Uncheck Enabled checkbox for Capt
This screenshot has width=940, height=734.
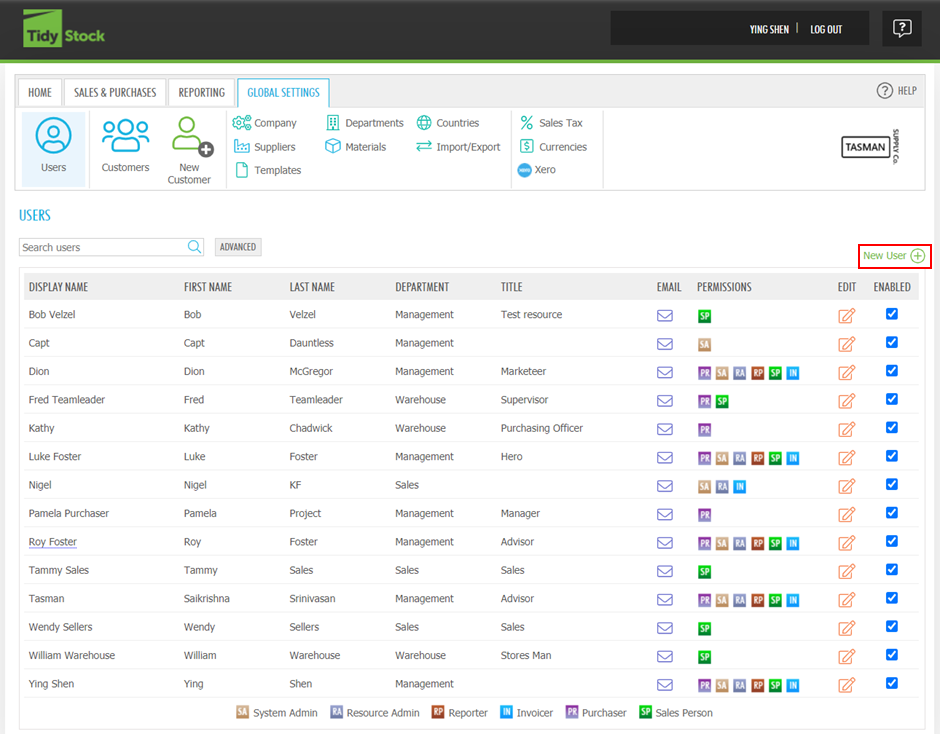click(892, 342)
